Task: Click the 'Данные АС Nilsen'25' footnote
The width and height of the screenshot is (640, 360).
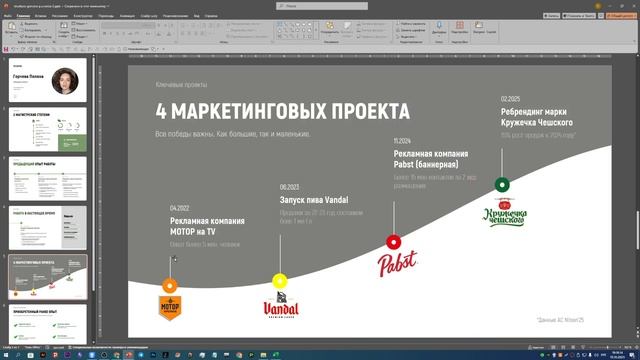Action: pyautogui.click(x=560, y=320)
